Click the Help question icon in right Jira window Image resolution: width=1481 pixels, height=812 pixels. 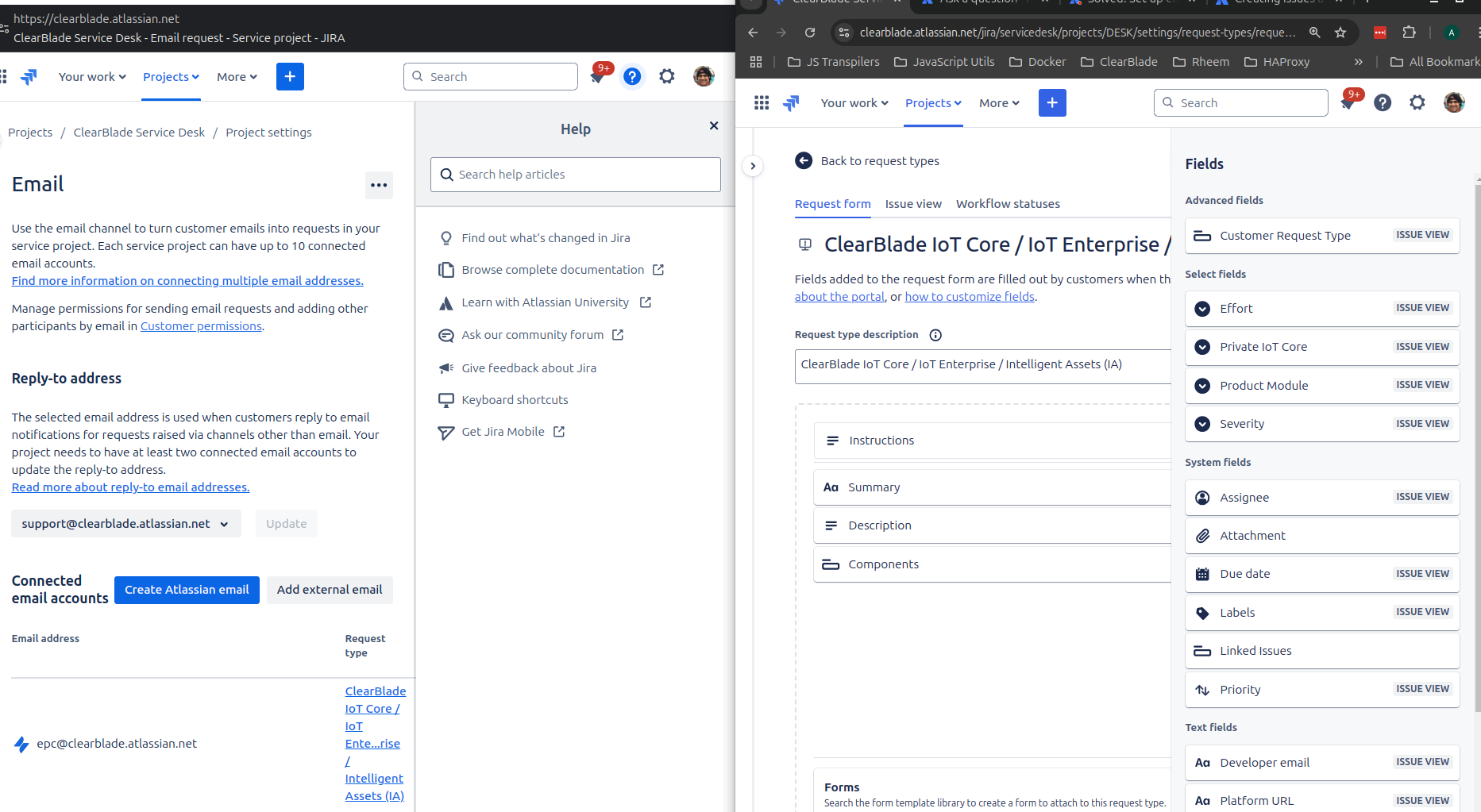[x=1383, y=102]
